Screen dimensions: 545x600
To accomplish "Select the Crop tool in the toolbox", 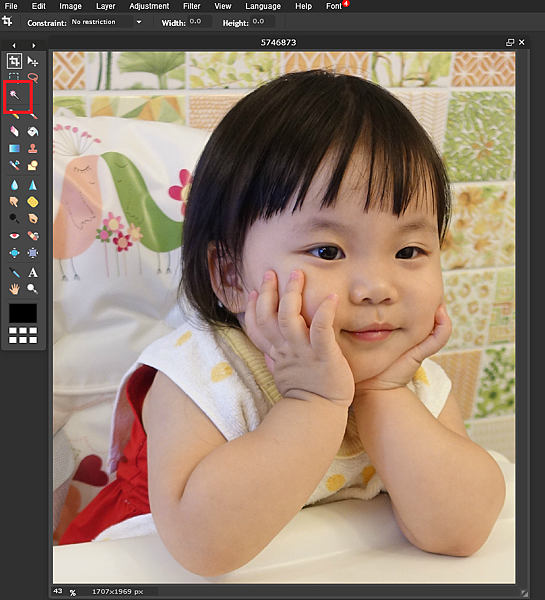I will click(14, 61).
